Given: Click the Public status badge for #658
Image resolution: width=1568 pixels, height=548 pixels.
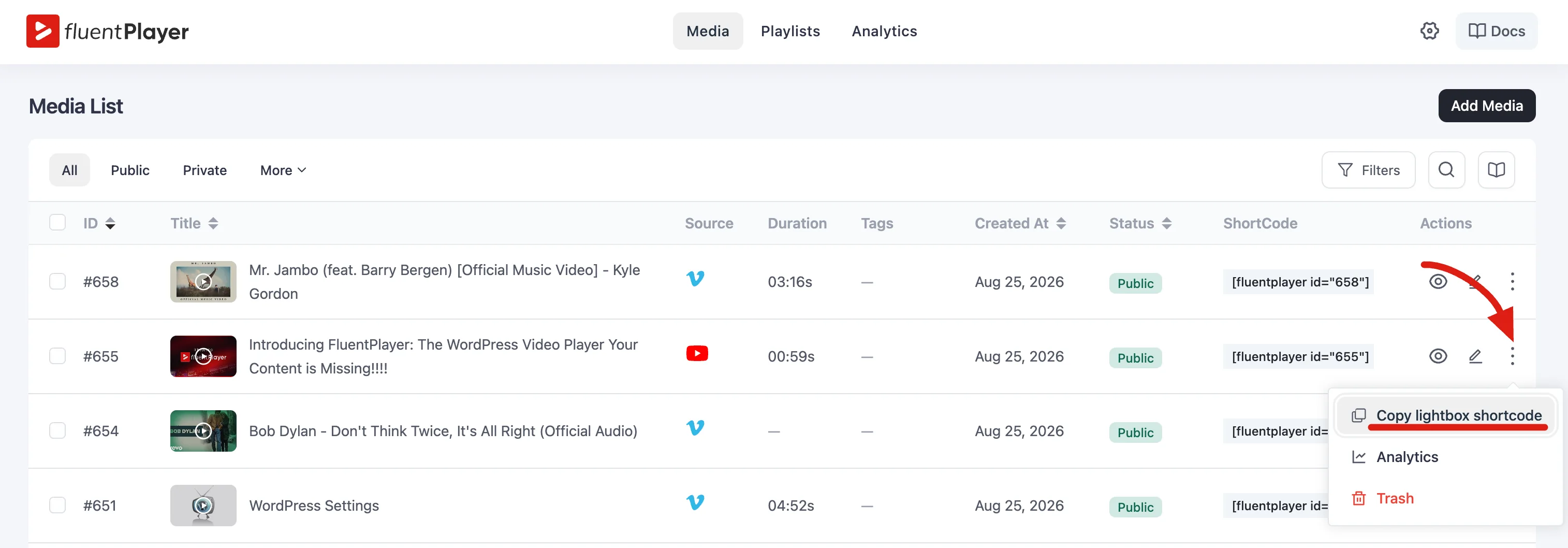Looking at the screenshot, I should tap(1135, 283).
